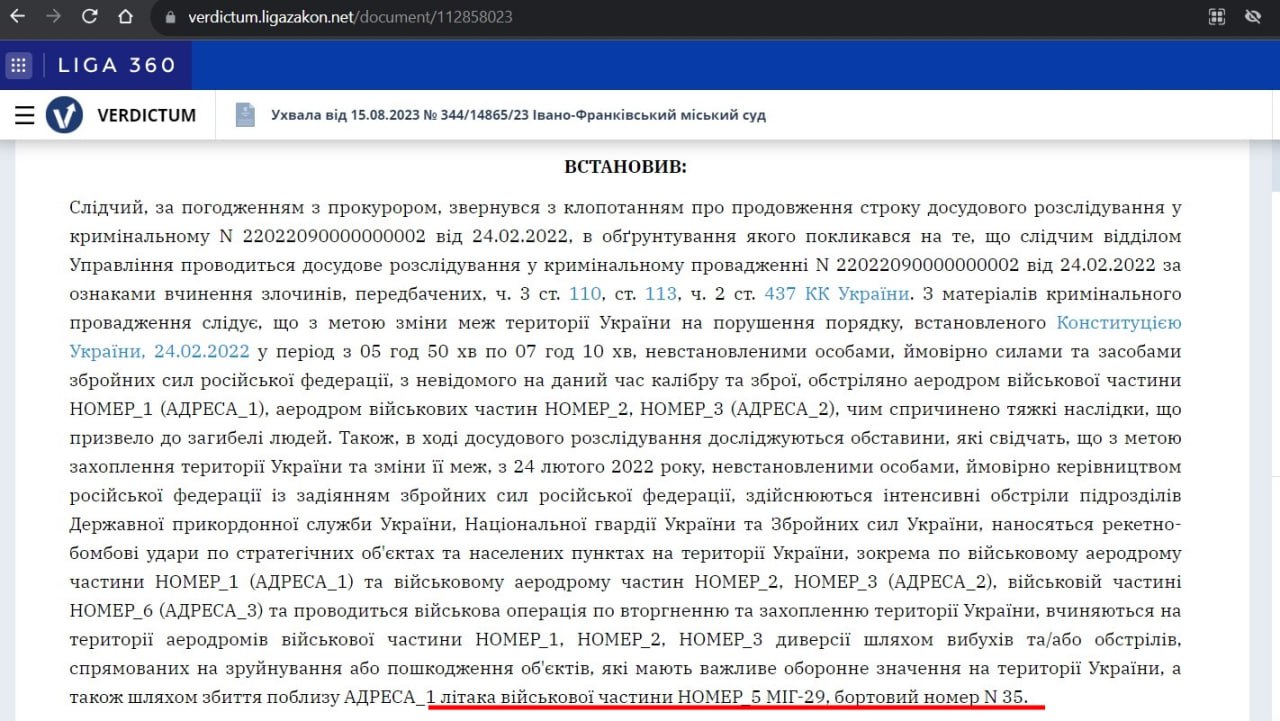Open article 113 link
Viewport: 1280px width, 721px height.
661,294
